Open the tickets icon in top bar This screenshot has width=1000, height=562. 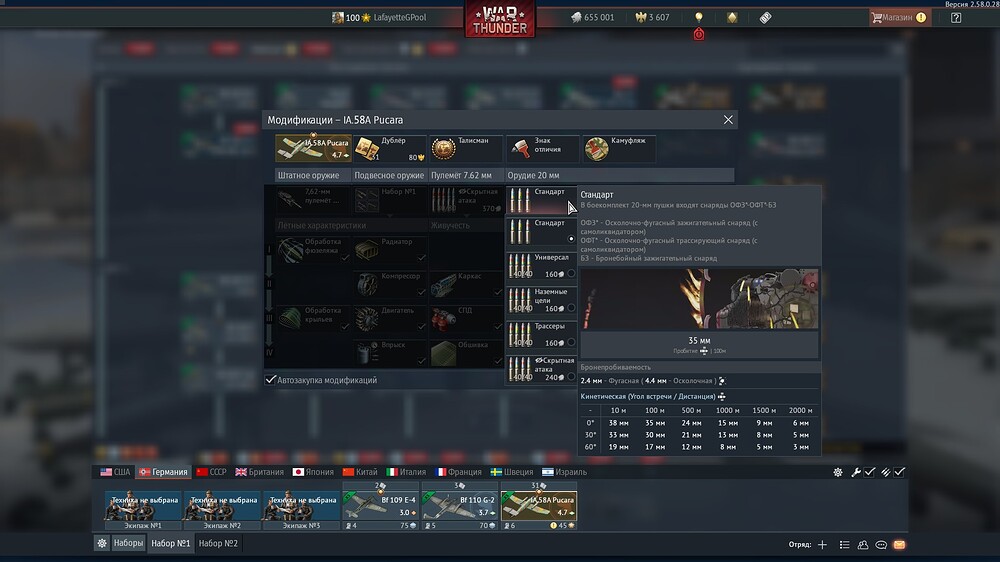click(765, 17)
